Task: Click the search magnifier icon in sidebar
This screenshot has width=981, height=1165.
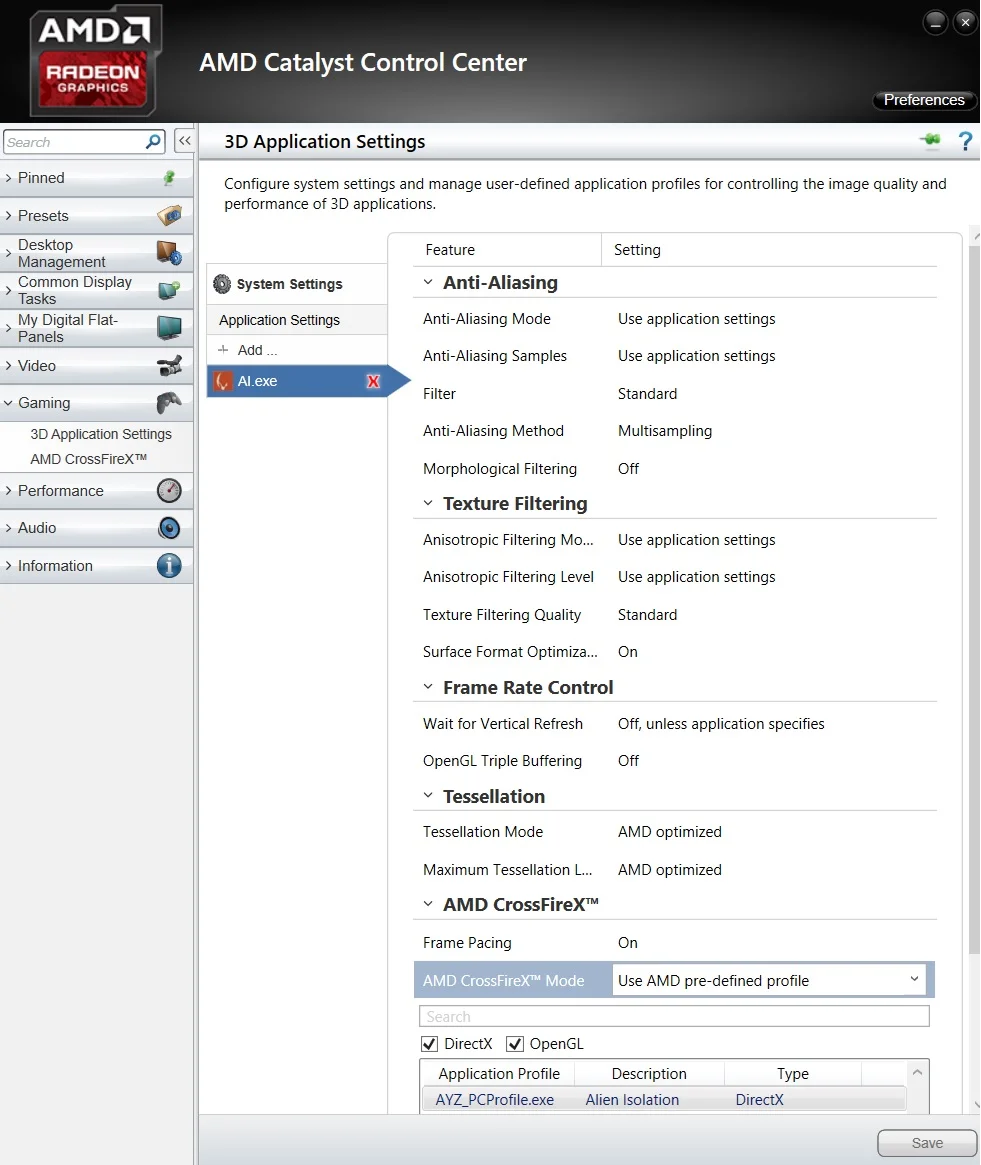Action: click(153, 141)
